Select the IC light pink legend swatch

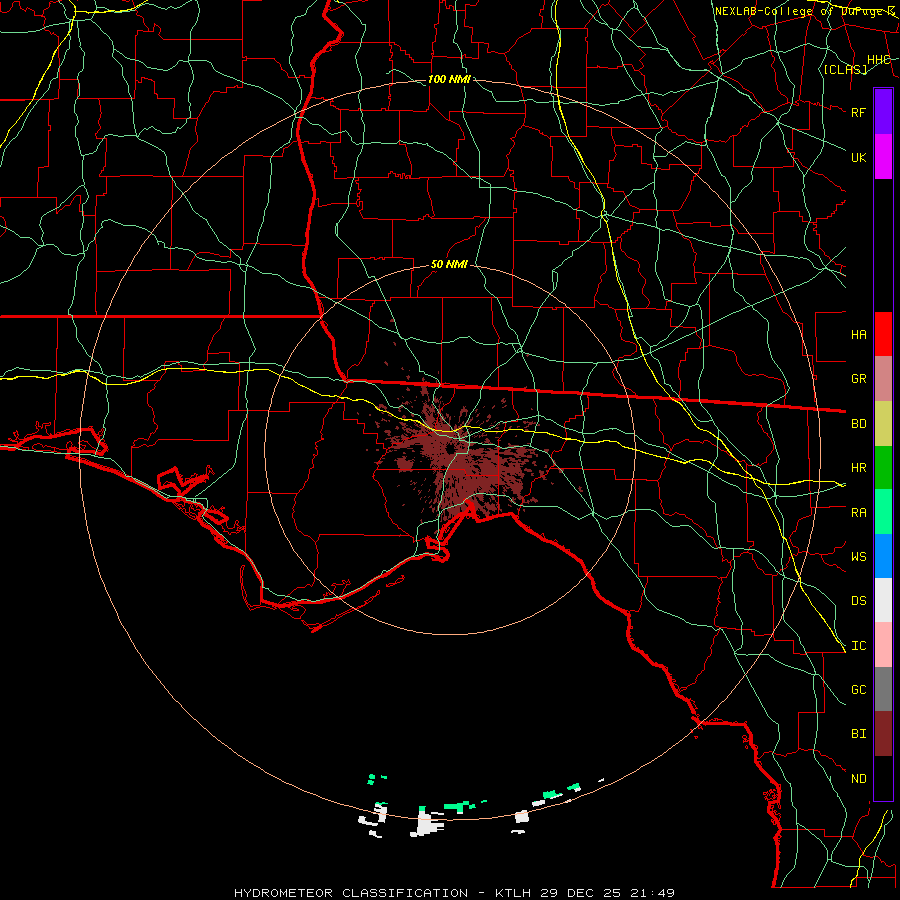coord(883,645)
